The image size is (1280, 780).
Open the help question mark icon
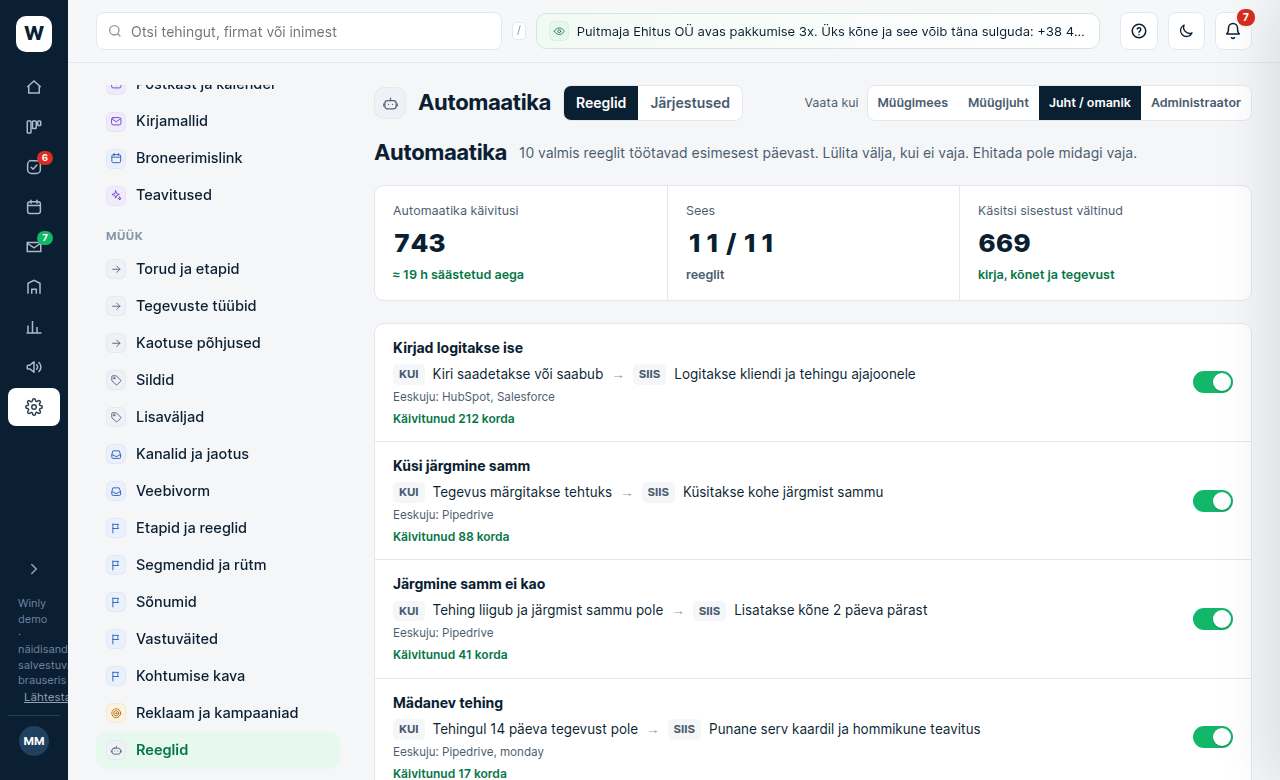(1138, 31)
